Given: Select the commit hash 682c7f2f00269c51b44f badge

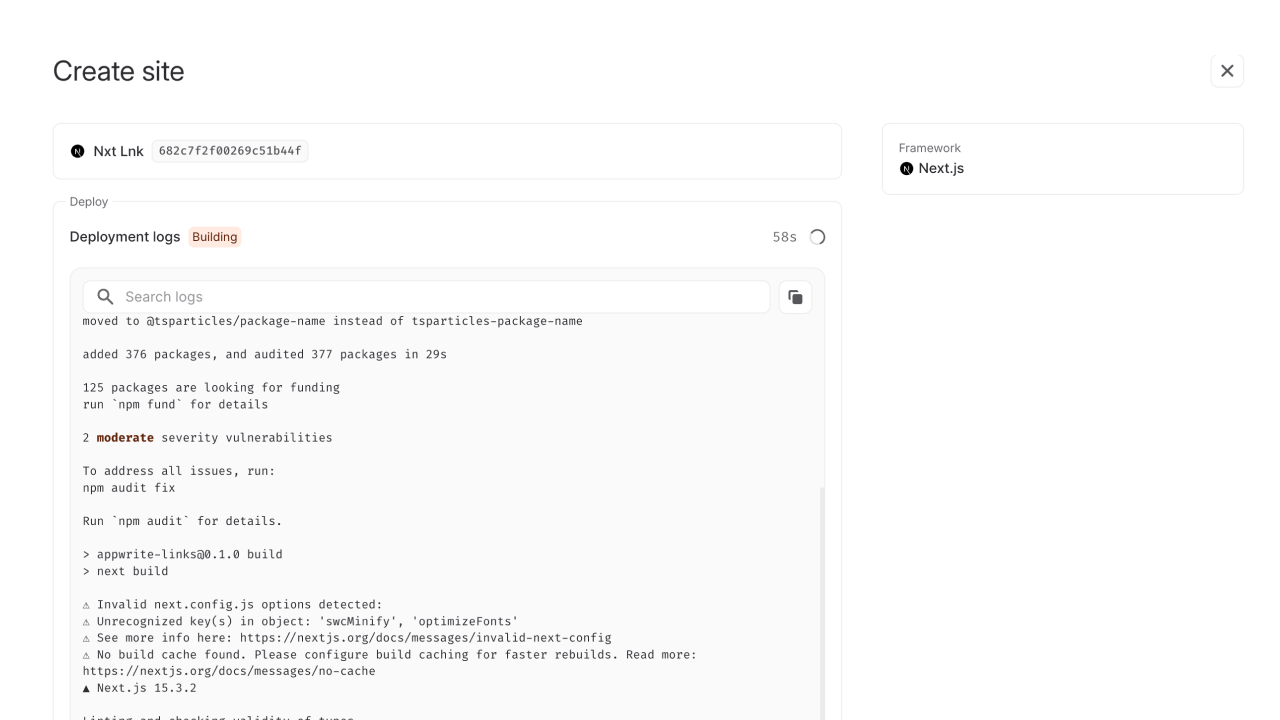Looking at the screenshot, I should (x=230, y=151).
